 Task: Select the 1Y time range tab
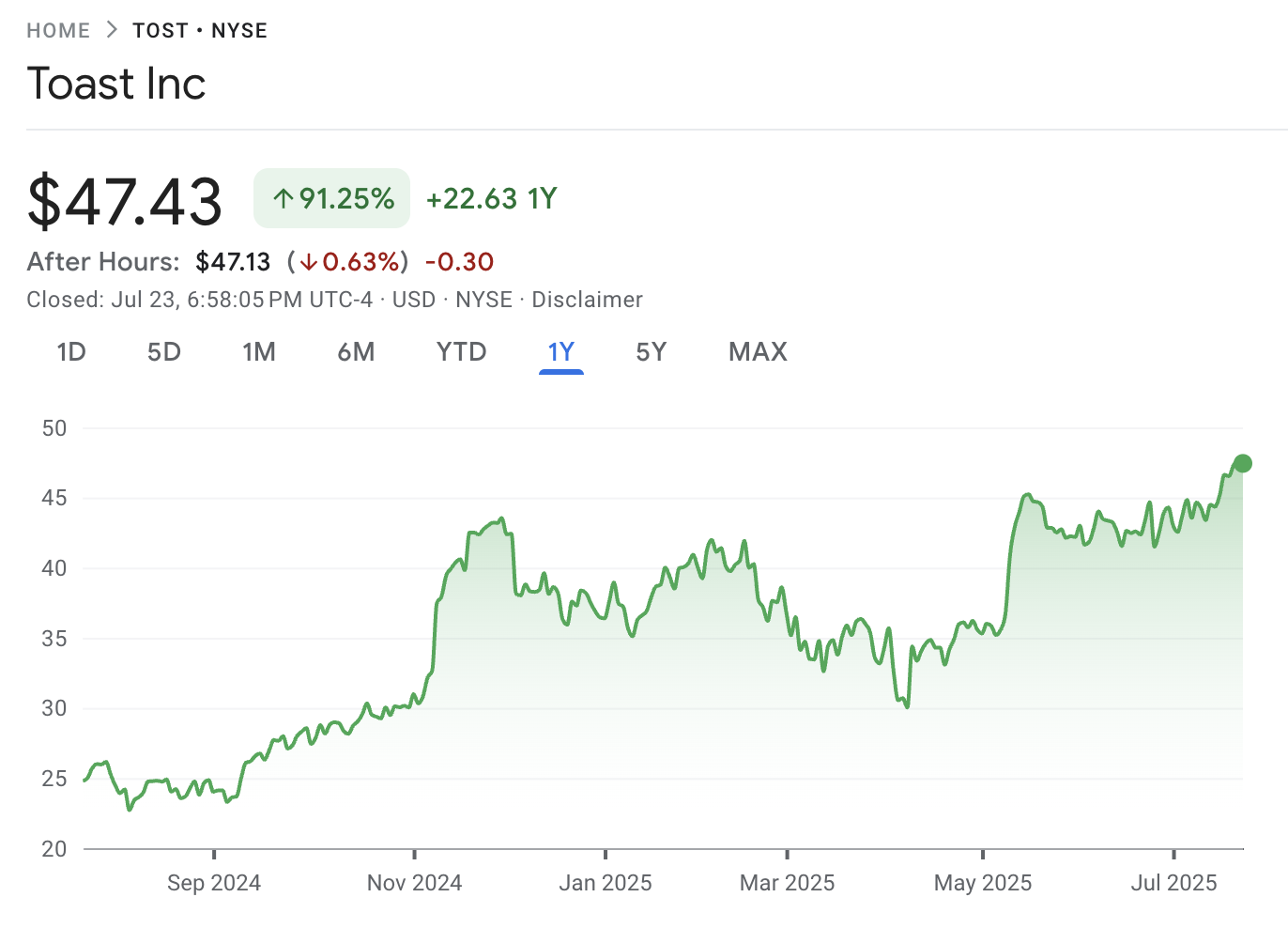[561, 352]
